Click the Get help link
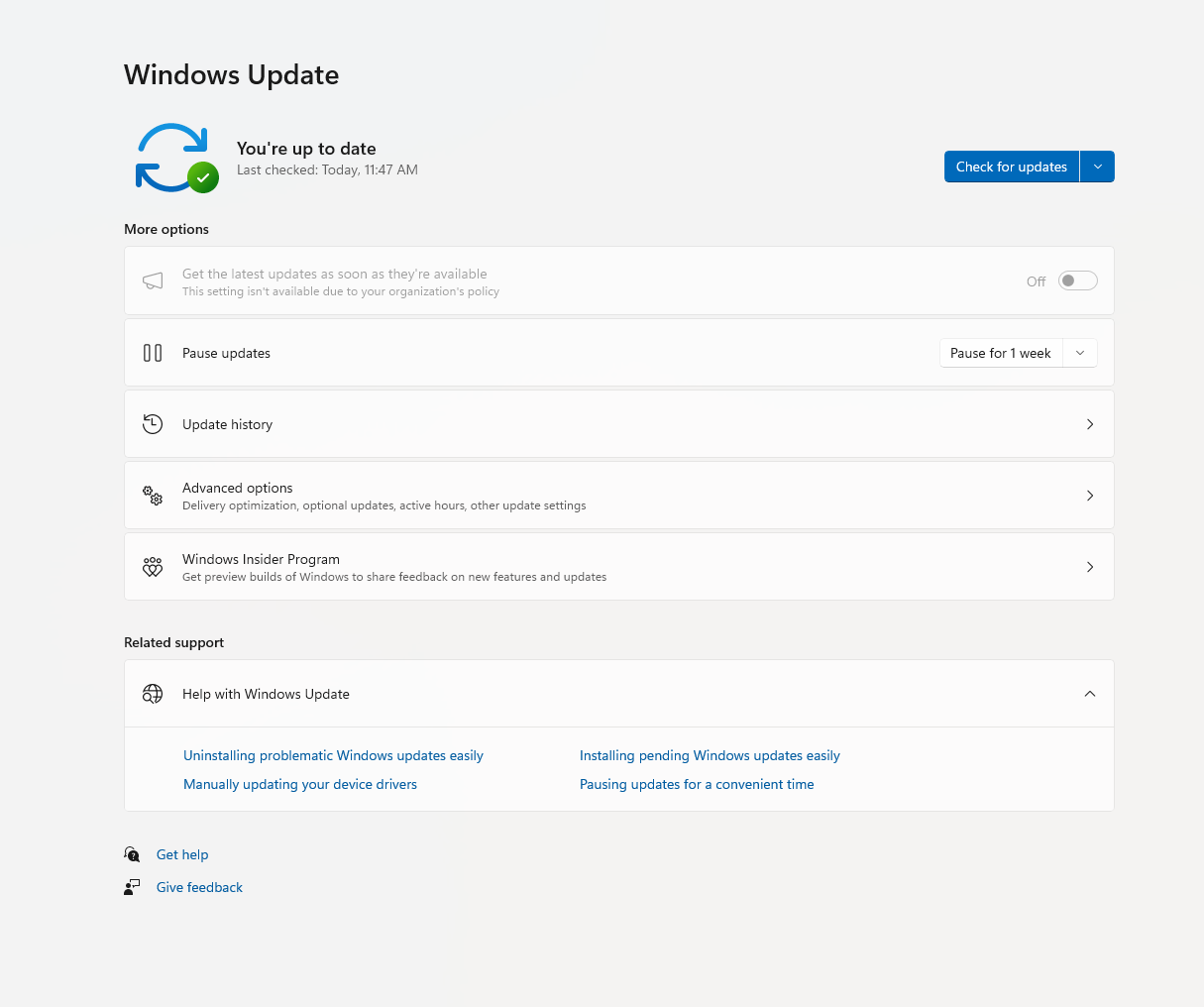1204x1007 pixels. [182, 854]
